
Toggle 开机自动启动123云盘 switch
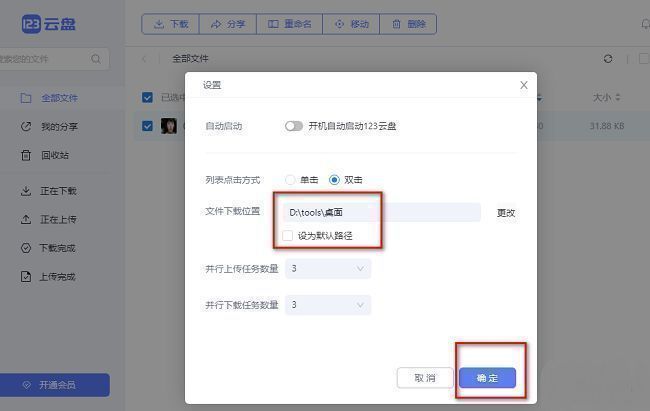coord(293,126)
